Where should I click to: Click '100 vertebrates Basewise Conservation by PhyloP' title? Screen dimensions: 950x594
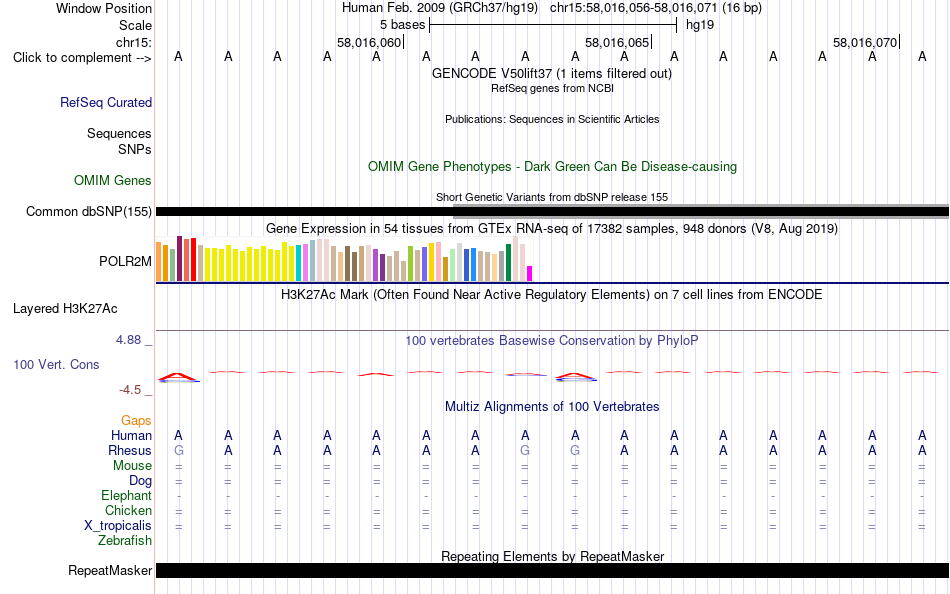pyautogui.click(x=552, y=341)
